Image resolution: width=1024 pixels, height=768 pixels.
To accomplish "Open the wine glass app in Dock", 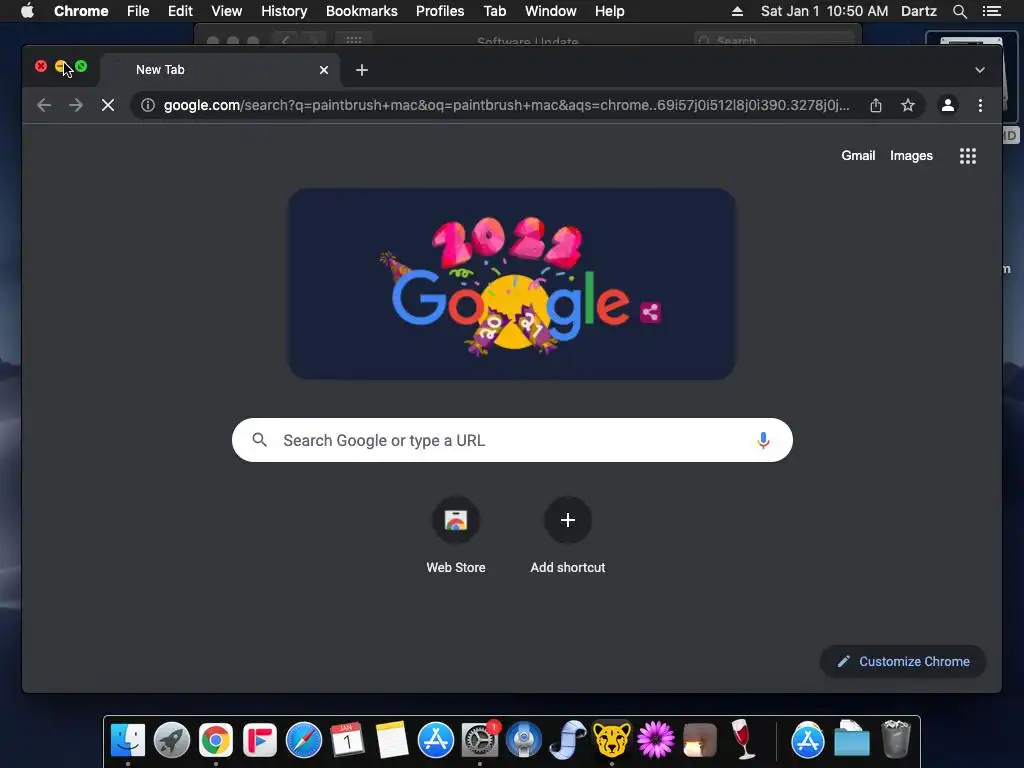I will [x=743, y=739].
